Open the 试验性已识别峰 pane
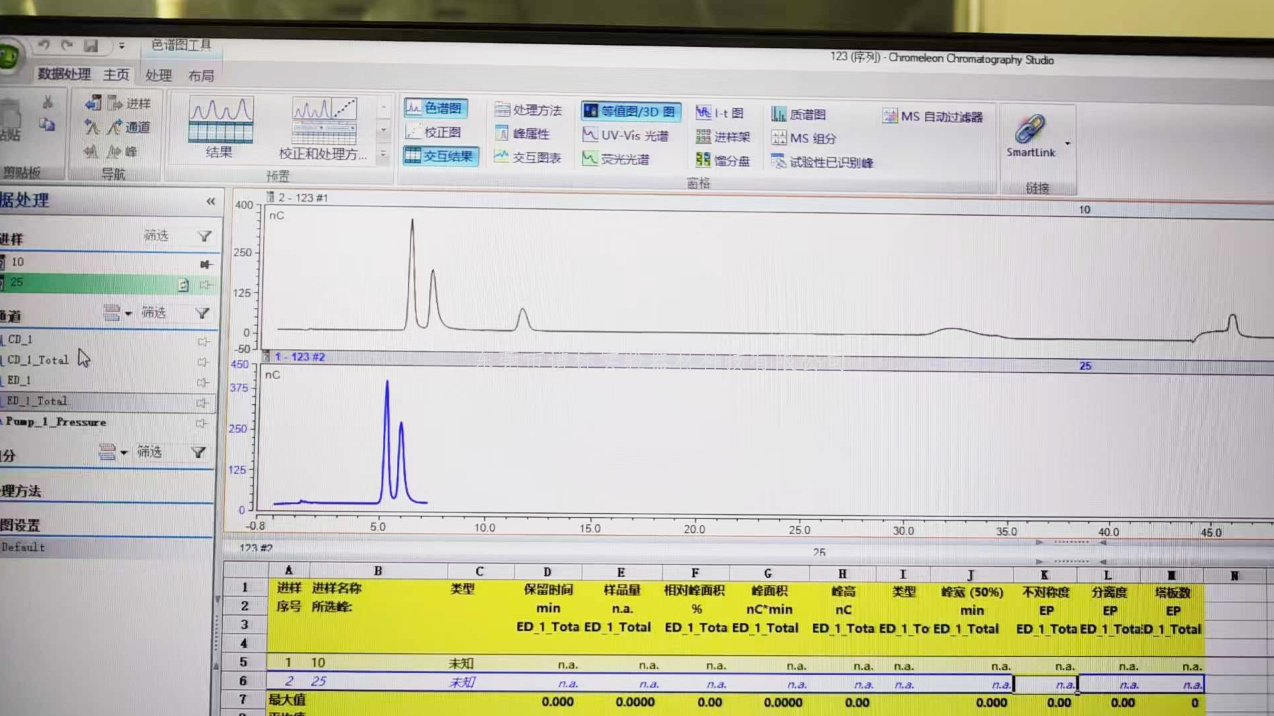The image size is (1274, 716). [x=822, y=162]
